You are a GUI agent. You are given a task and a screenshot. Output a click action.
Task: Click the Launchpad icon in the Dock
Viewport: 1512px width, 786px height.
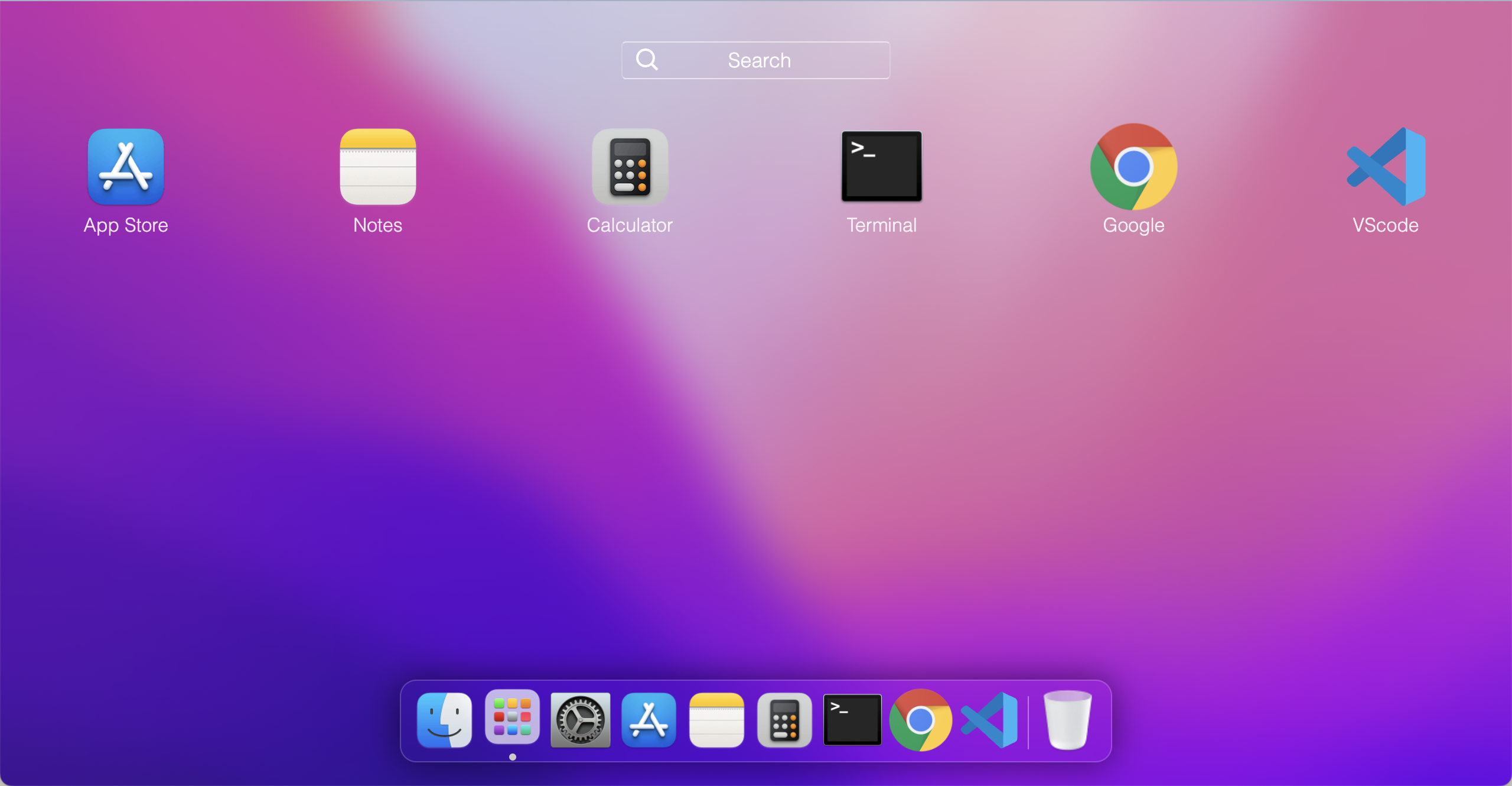[513, 717]
